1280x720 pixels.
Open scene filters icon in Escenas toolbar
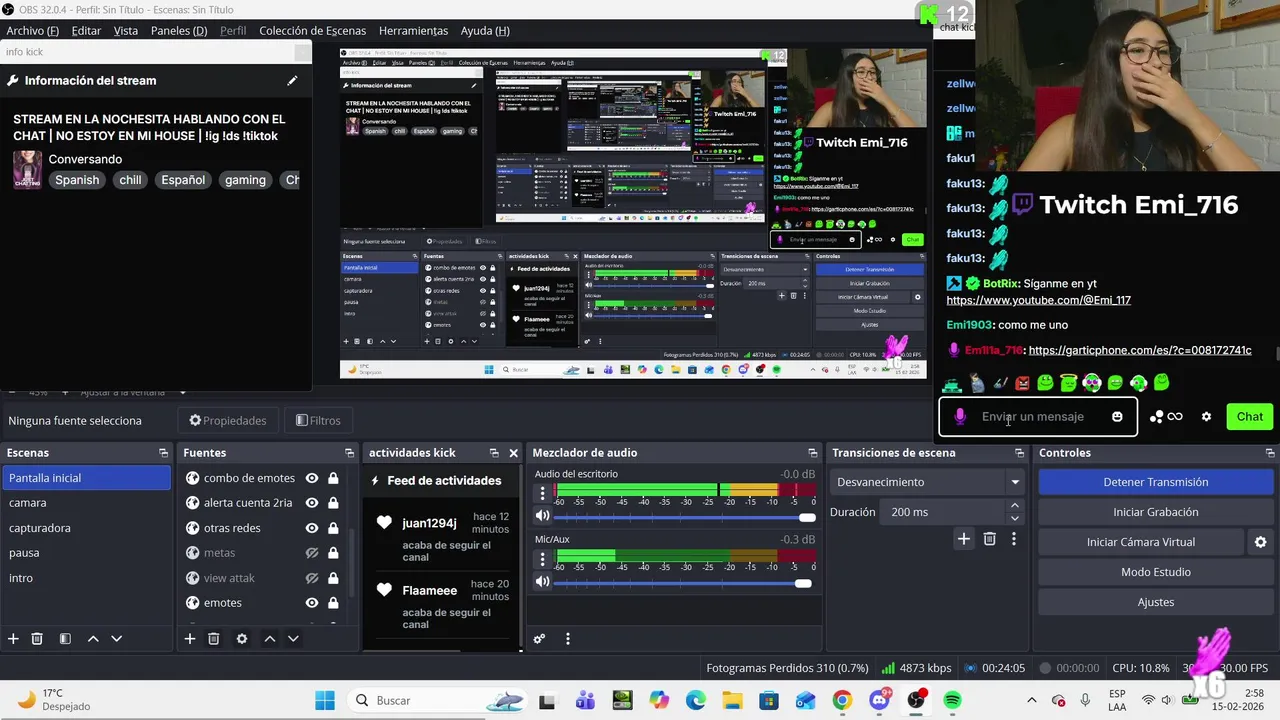point(65,638)
